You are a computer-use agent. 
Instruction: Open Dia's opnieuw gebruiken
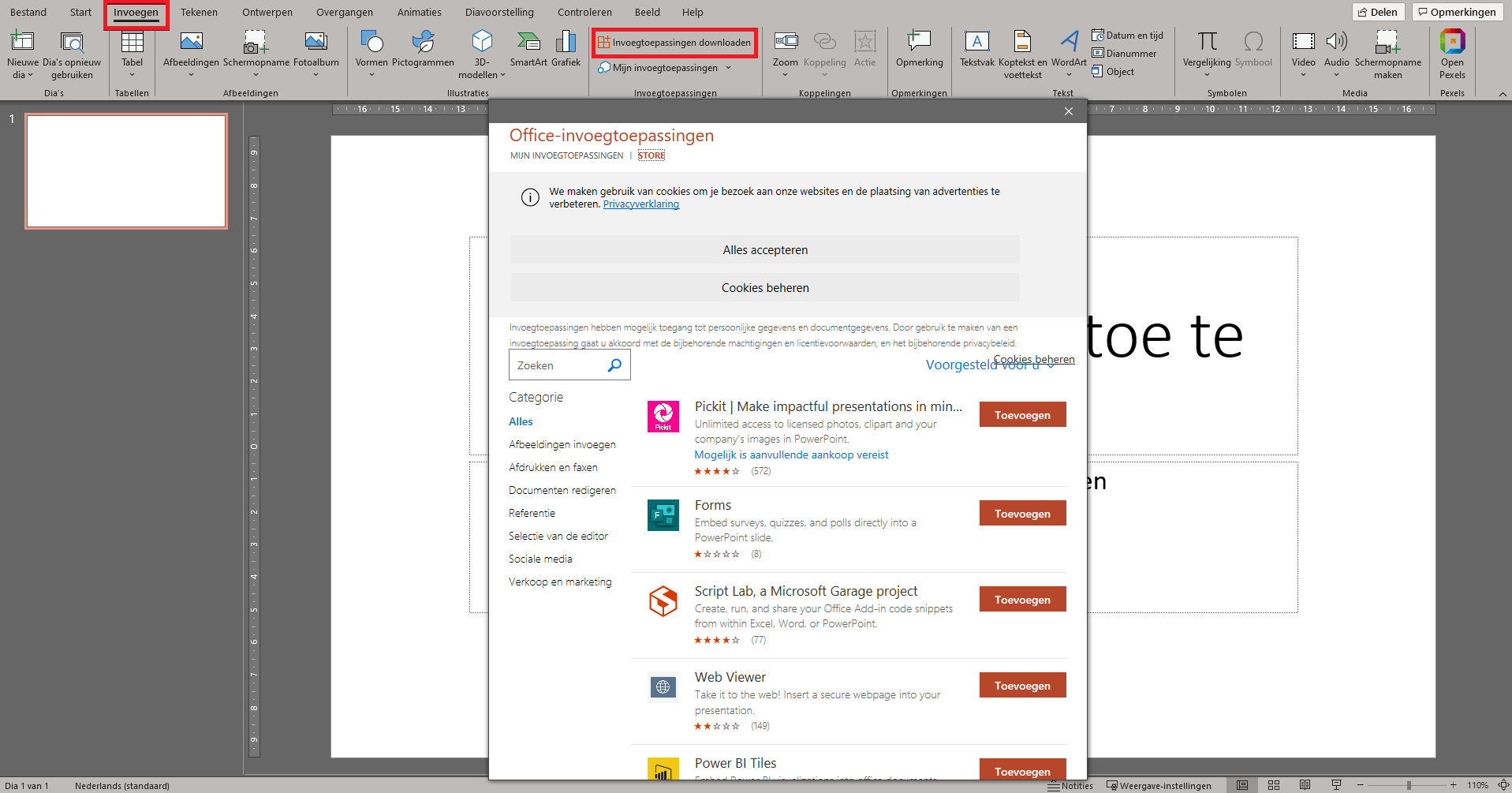[72, 54]
